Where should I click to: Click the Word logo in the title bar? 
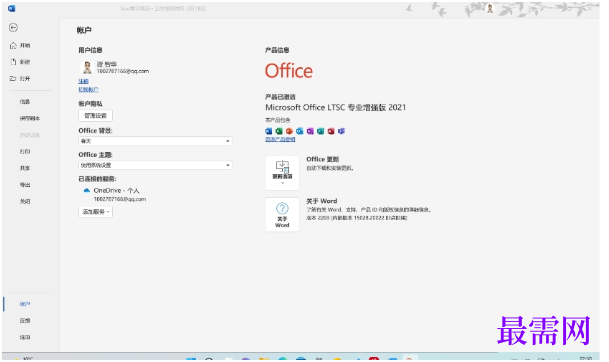click(x=12, y=8)
